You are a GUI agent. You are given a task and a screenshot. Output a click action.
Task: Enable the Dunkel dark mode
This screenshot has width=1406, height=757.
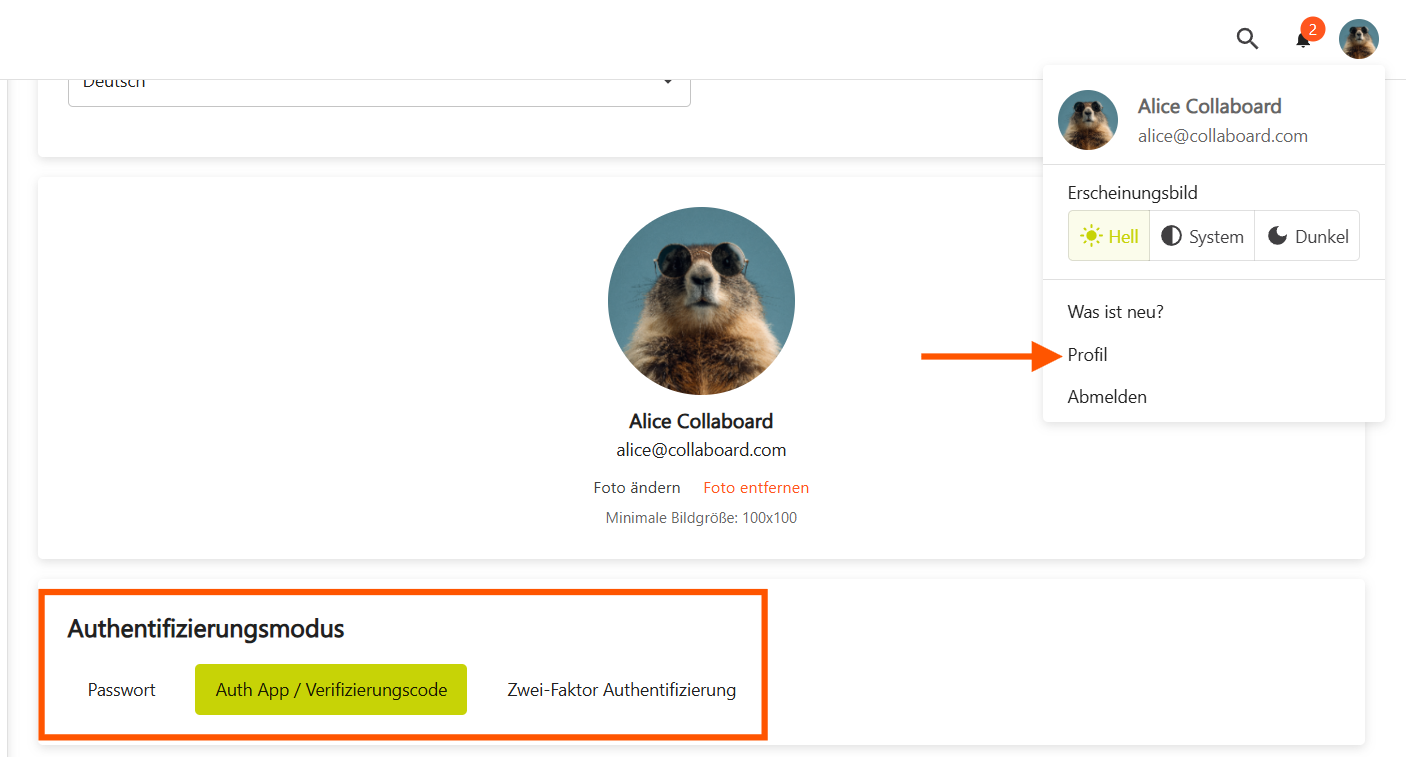pyautogui.click(x=1307, y=236)
